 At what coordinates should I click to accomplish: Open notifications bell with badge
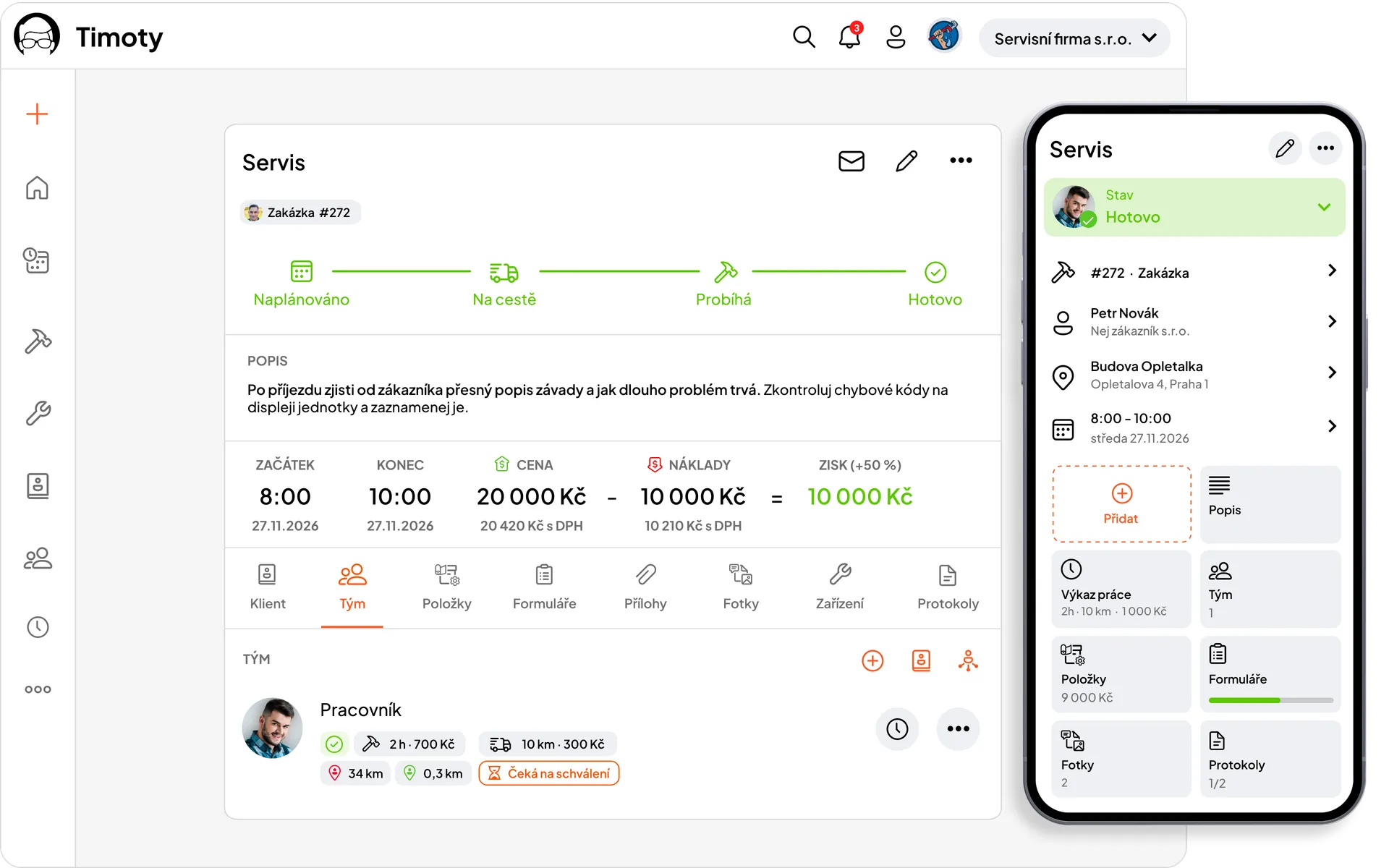[850, 36]
